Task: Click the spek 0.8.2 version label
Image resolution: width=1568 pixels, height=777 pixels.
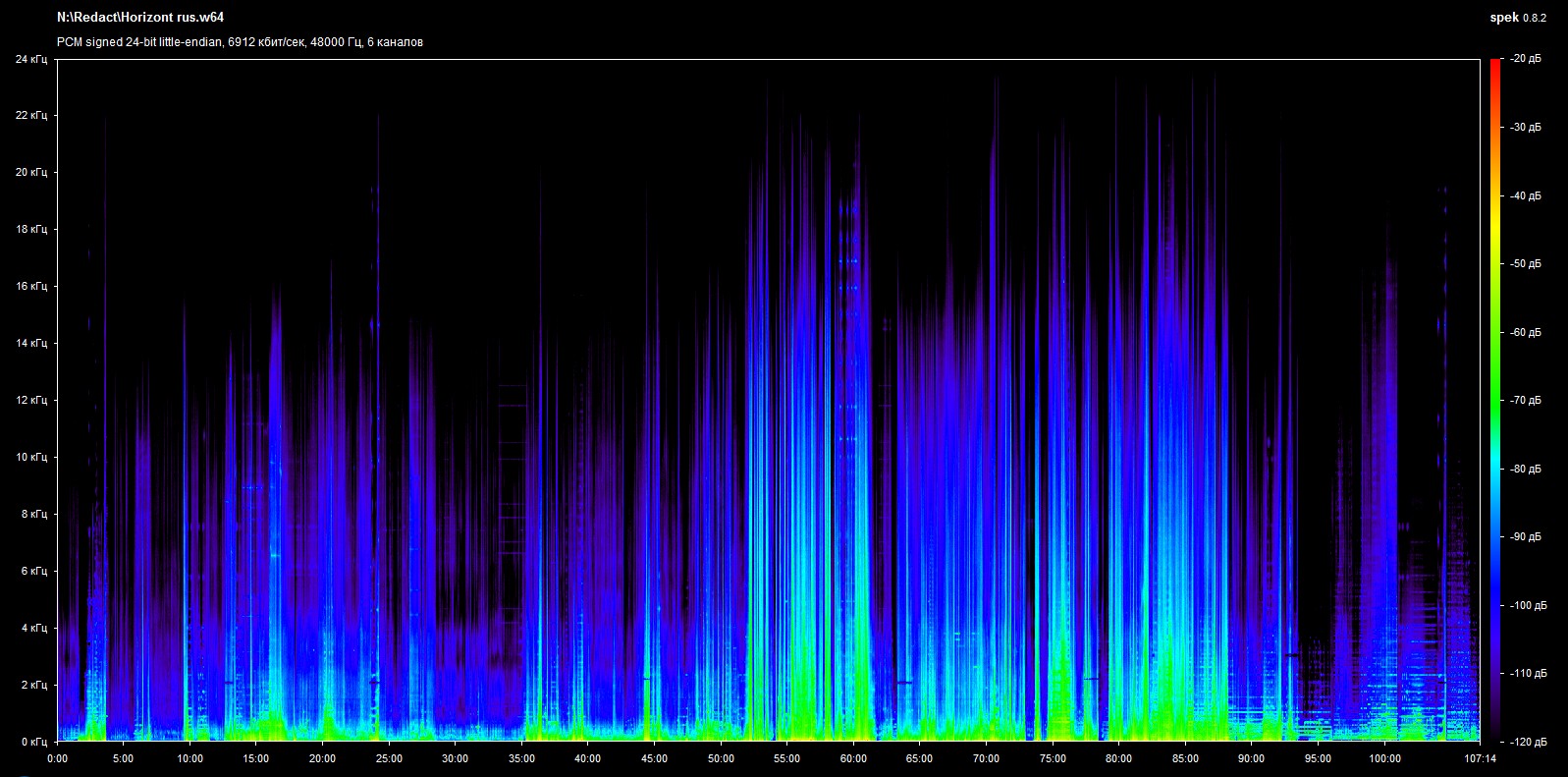Action: point(1518,18)
